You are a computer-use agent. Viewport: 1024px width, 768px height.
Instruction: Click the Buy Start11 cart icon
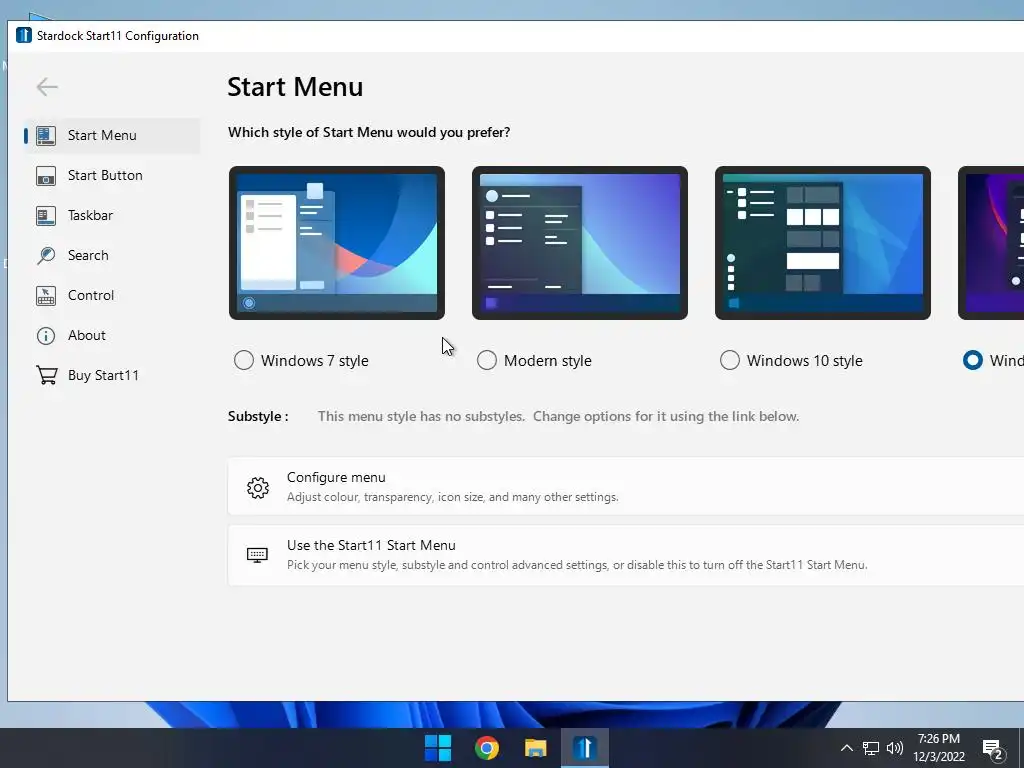(46, 376)
